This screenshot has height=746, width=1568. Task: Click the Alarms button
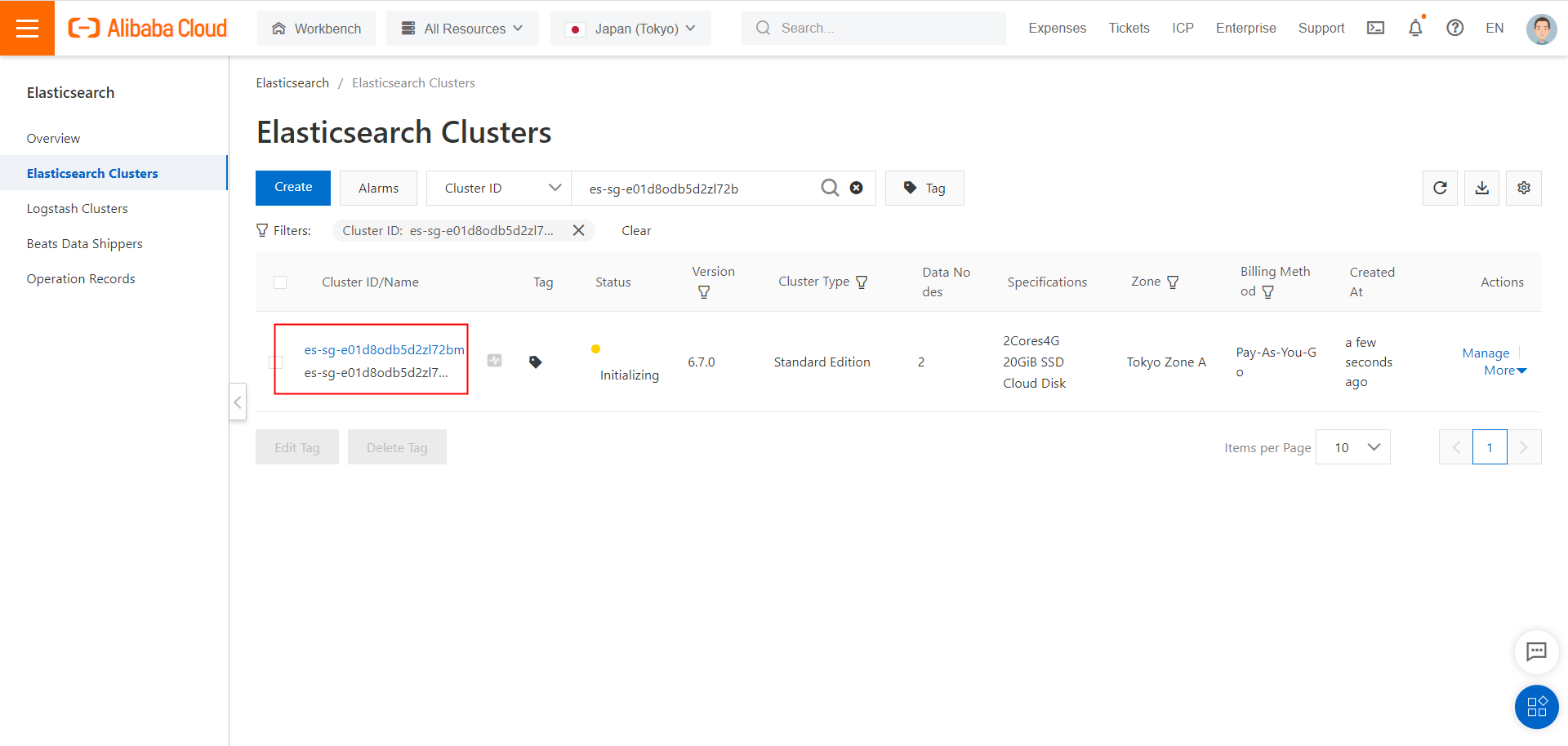[x=378, y=188]
